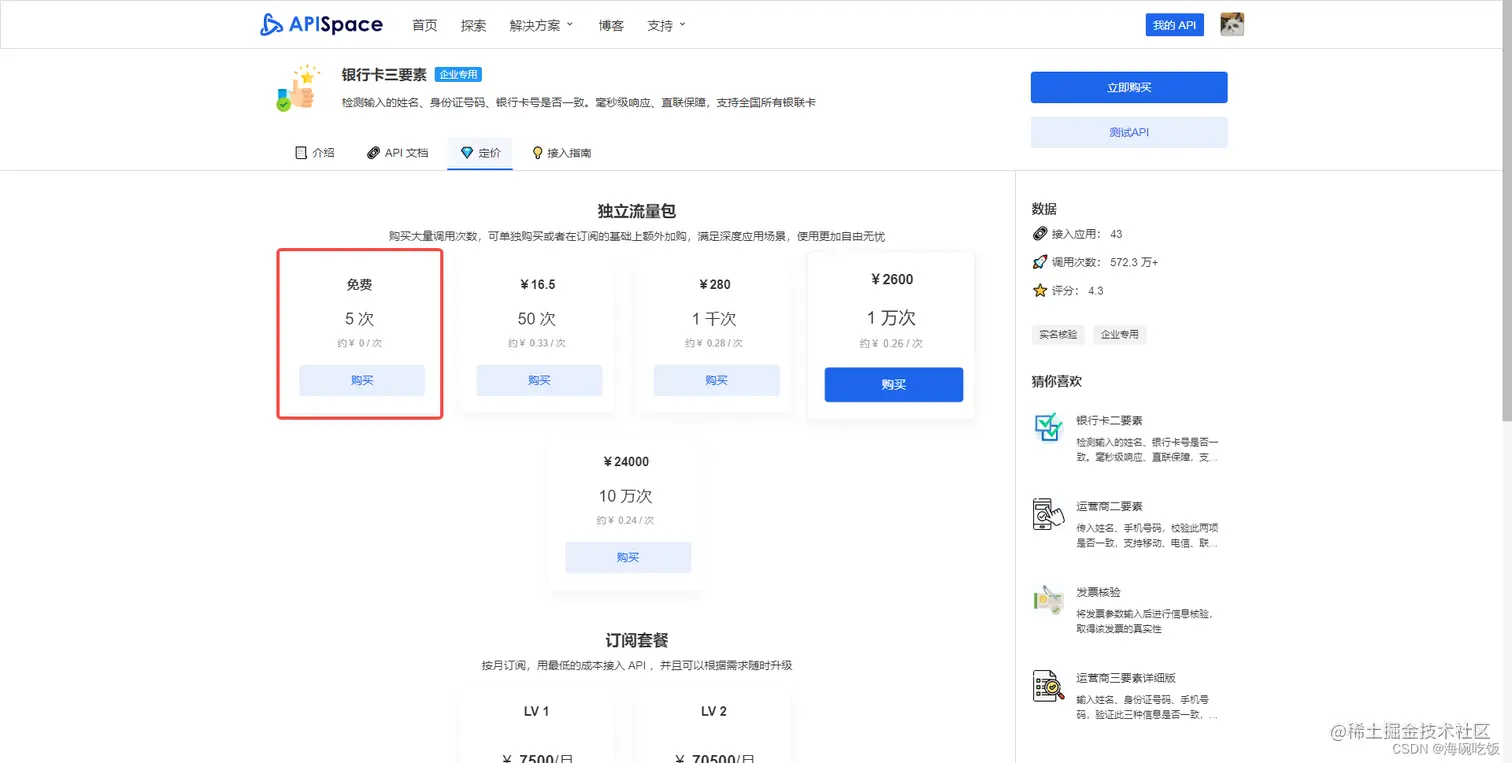Switch to the API 文档 tab
Screen dimensions: 1512x763
tap(397, 153)
